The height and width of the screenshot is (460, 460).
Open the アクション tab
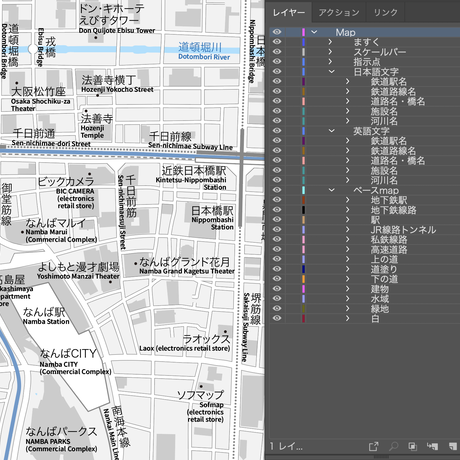coord(339,13)
